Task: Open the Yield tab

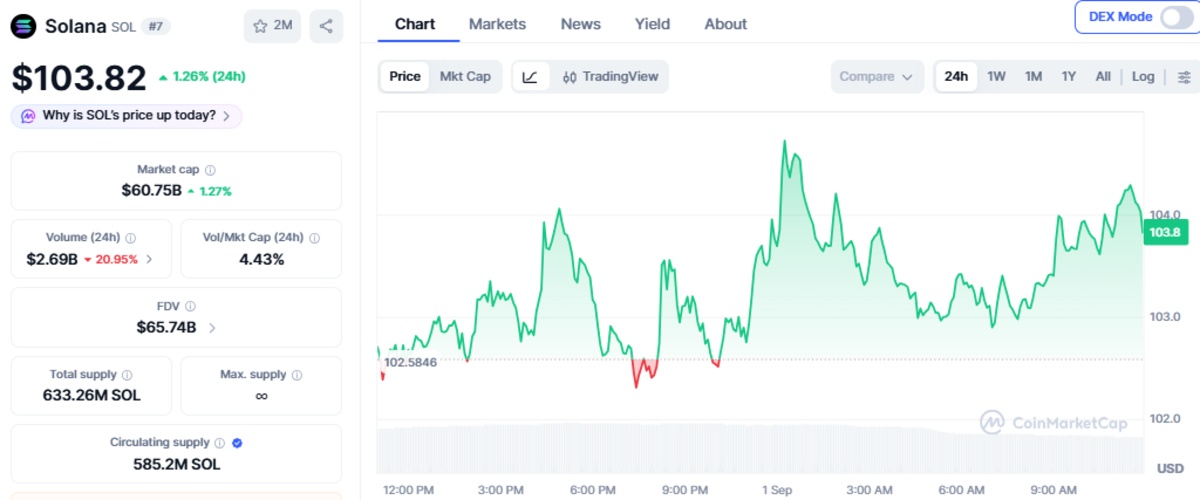Action: [x=653, y=24]
